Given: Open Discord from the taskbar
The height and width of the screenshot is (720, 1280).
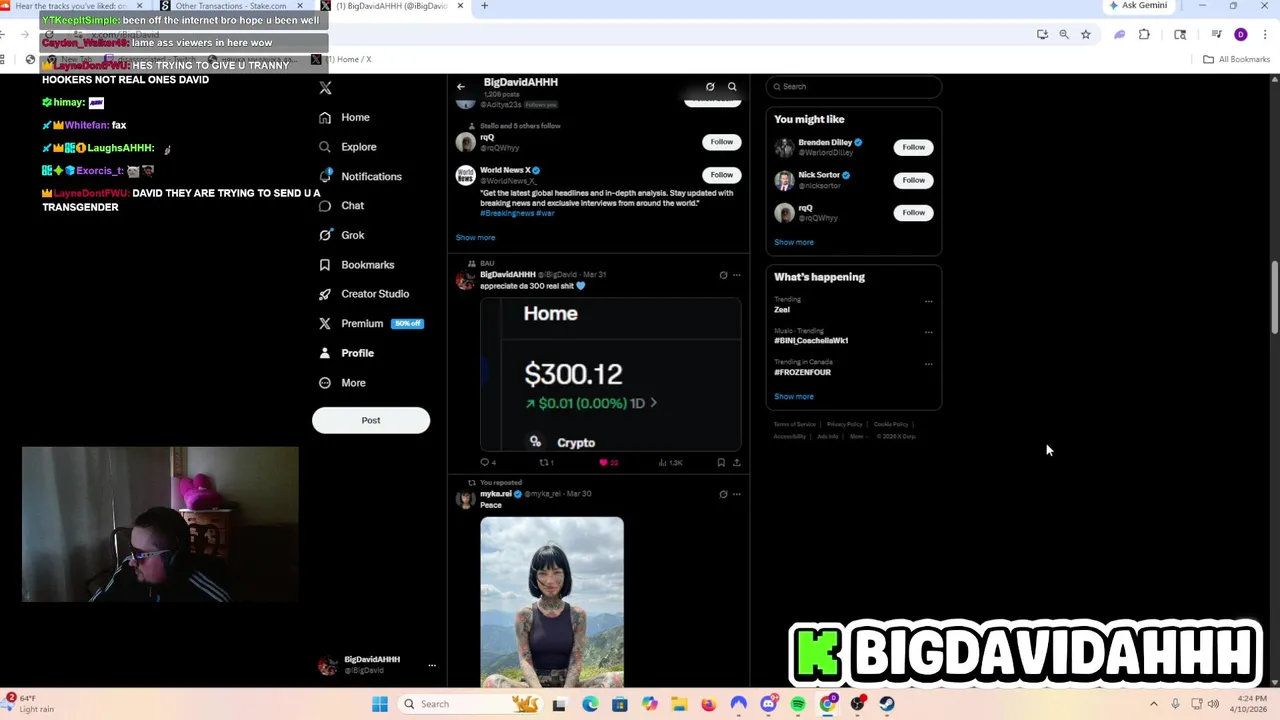Looking at the screenshot, I should (x=768, y=704).
